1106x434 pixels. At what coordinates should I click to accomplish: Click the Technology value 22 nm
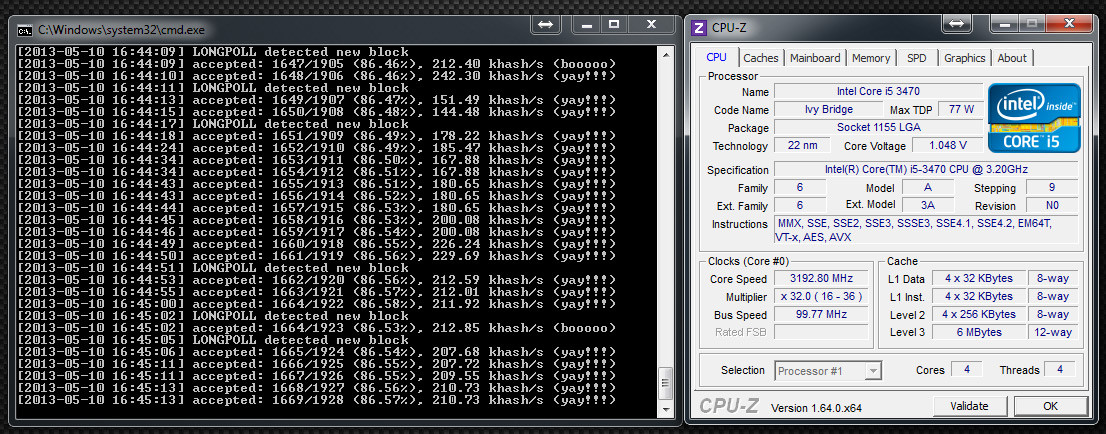coord(800,145)
